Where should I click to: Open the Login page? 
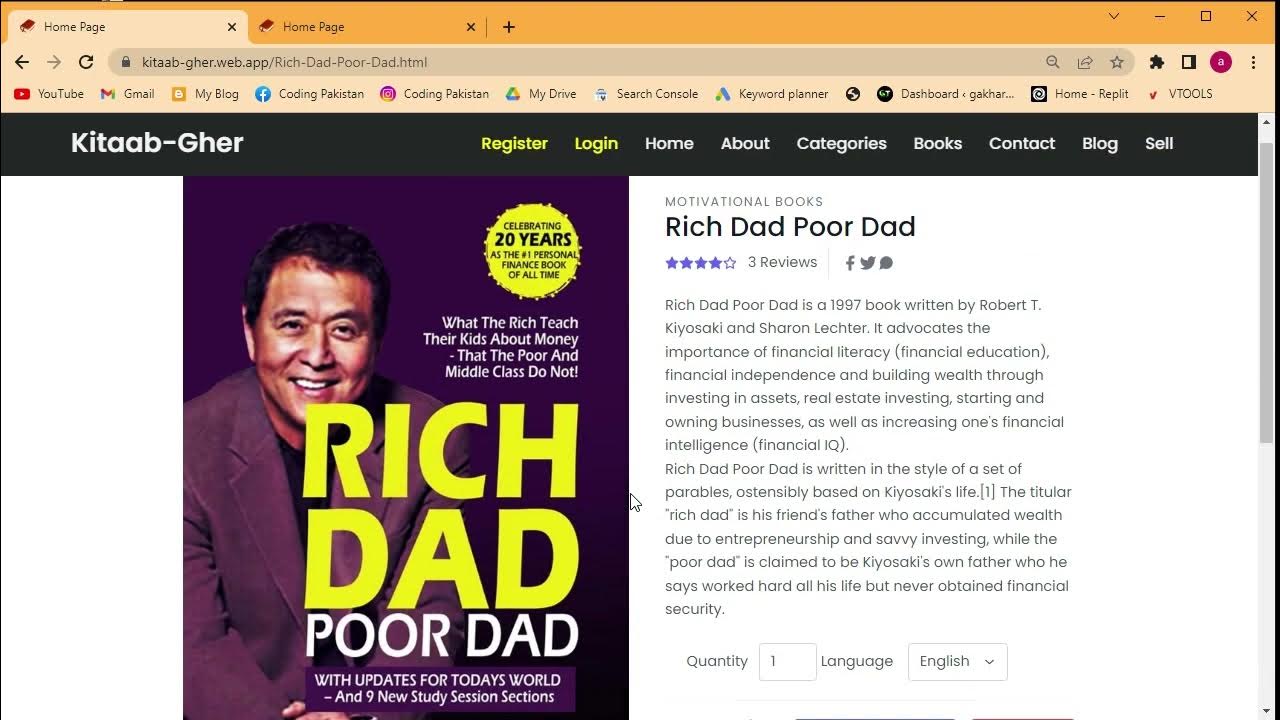596,144
